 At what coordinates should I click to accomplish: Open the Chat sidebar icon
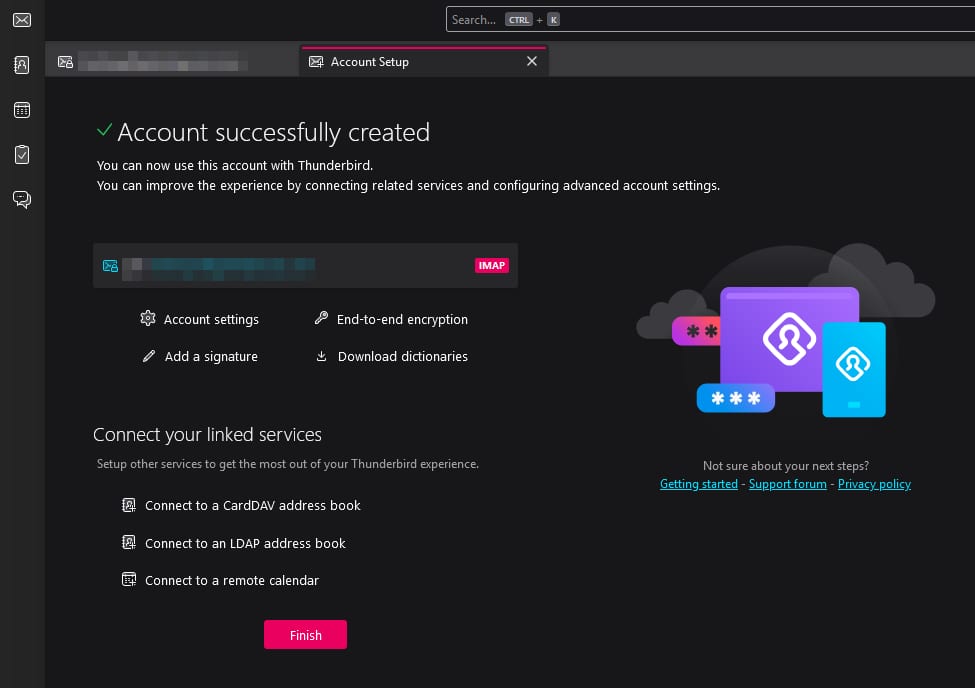click(x=21, y=200)
